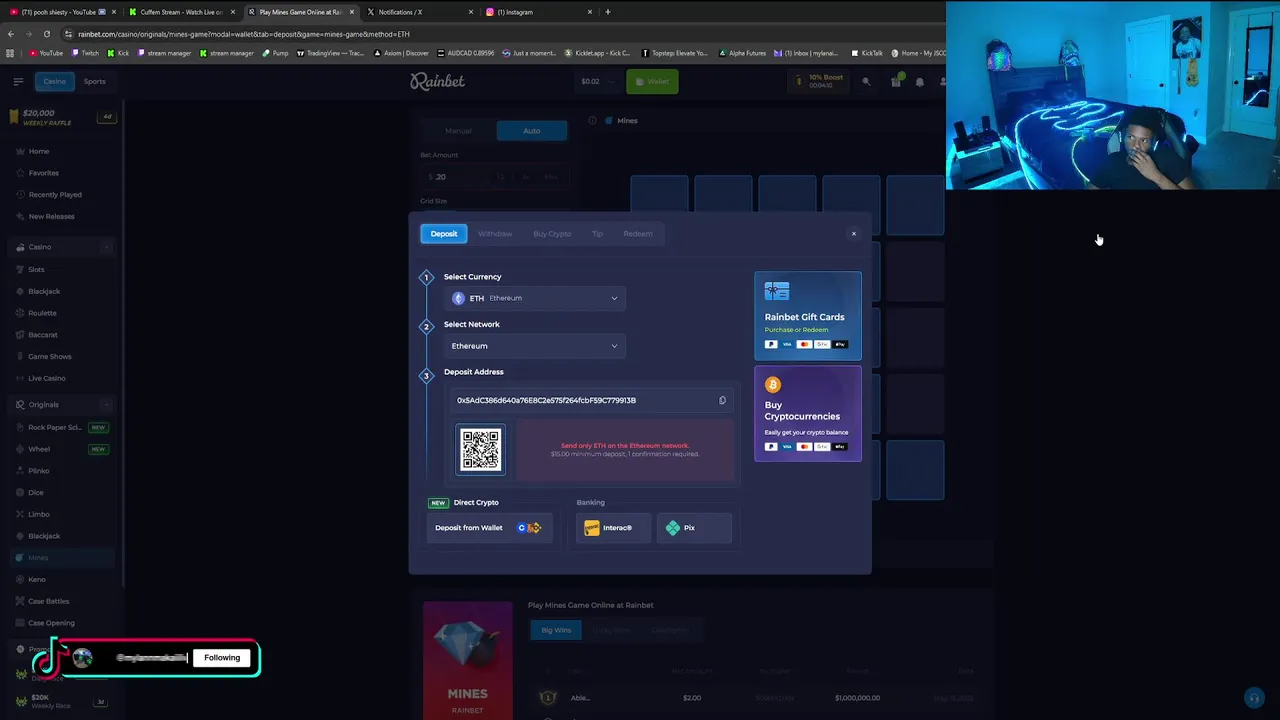Open a new browser tab

(x=607, y=12)
